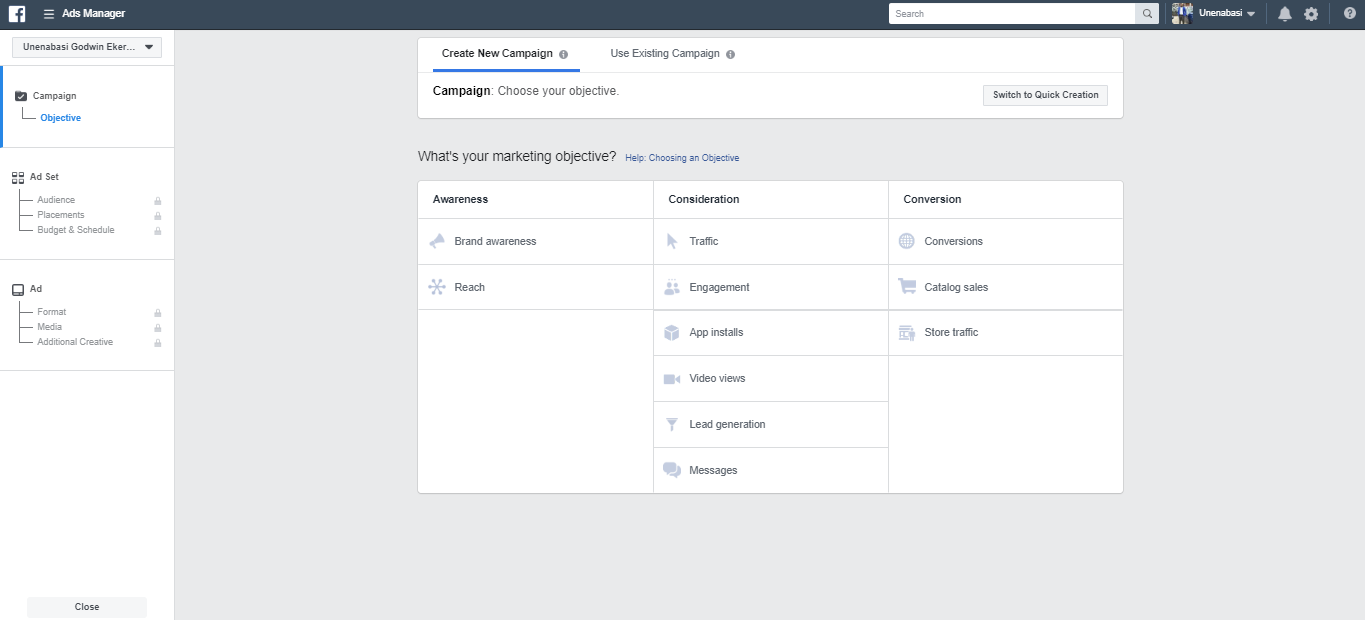Open the settings gear icon

[x=1311, y=14]
